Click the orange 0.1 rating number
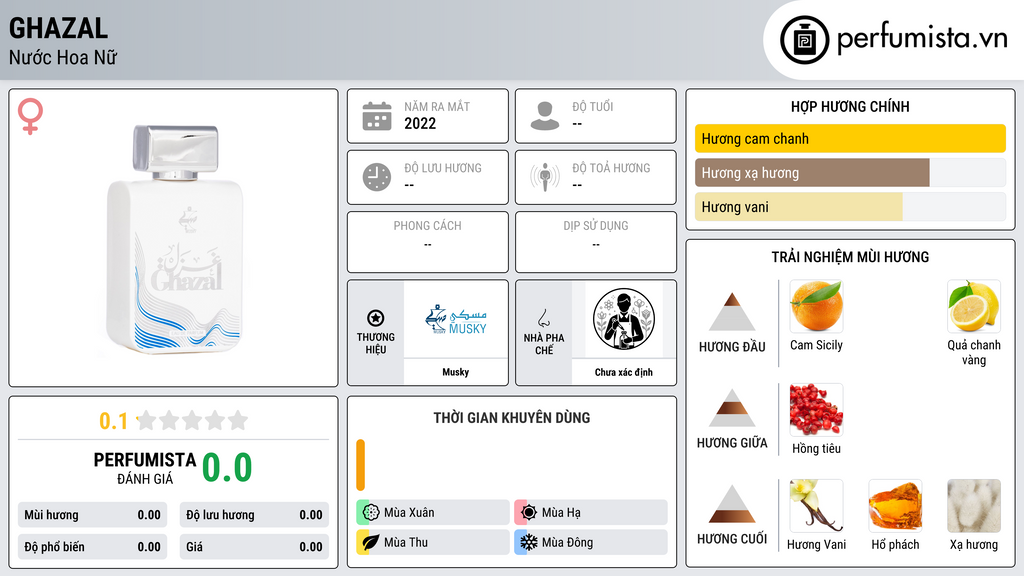This screenshot has height=576, width=1024. (113, 421)
